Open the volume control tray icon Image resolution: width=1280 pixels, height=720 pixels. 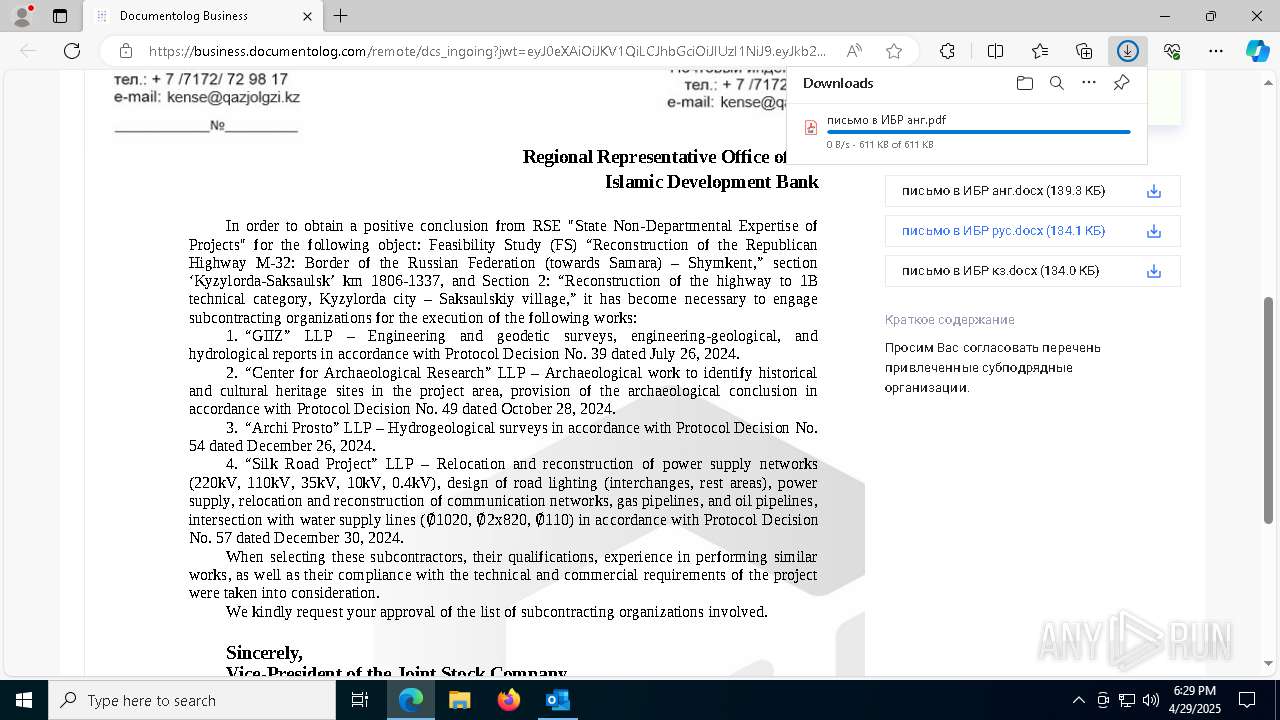(x=1151, y=700)
